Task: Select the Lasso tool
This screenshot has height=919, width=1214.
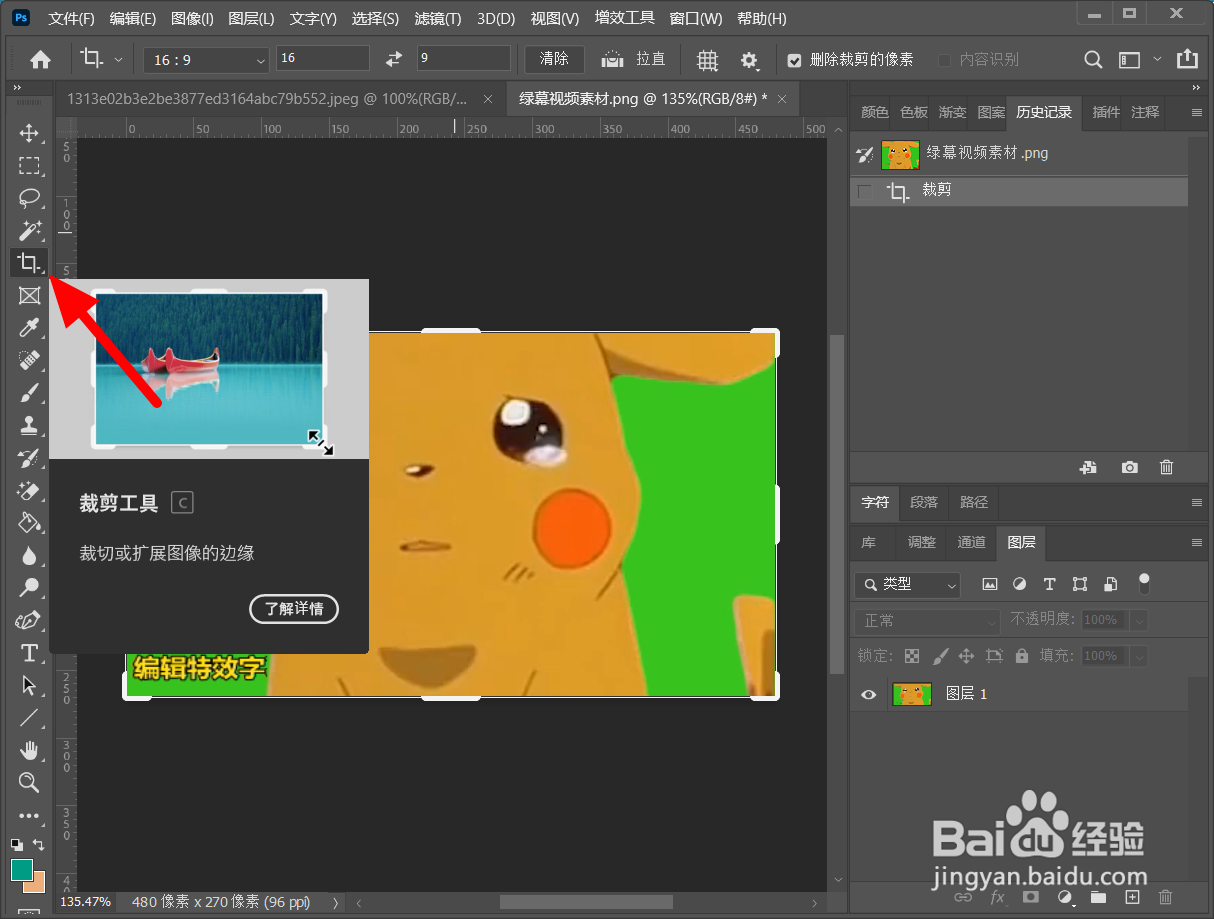Action: (x=29, y=198)
